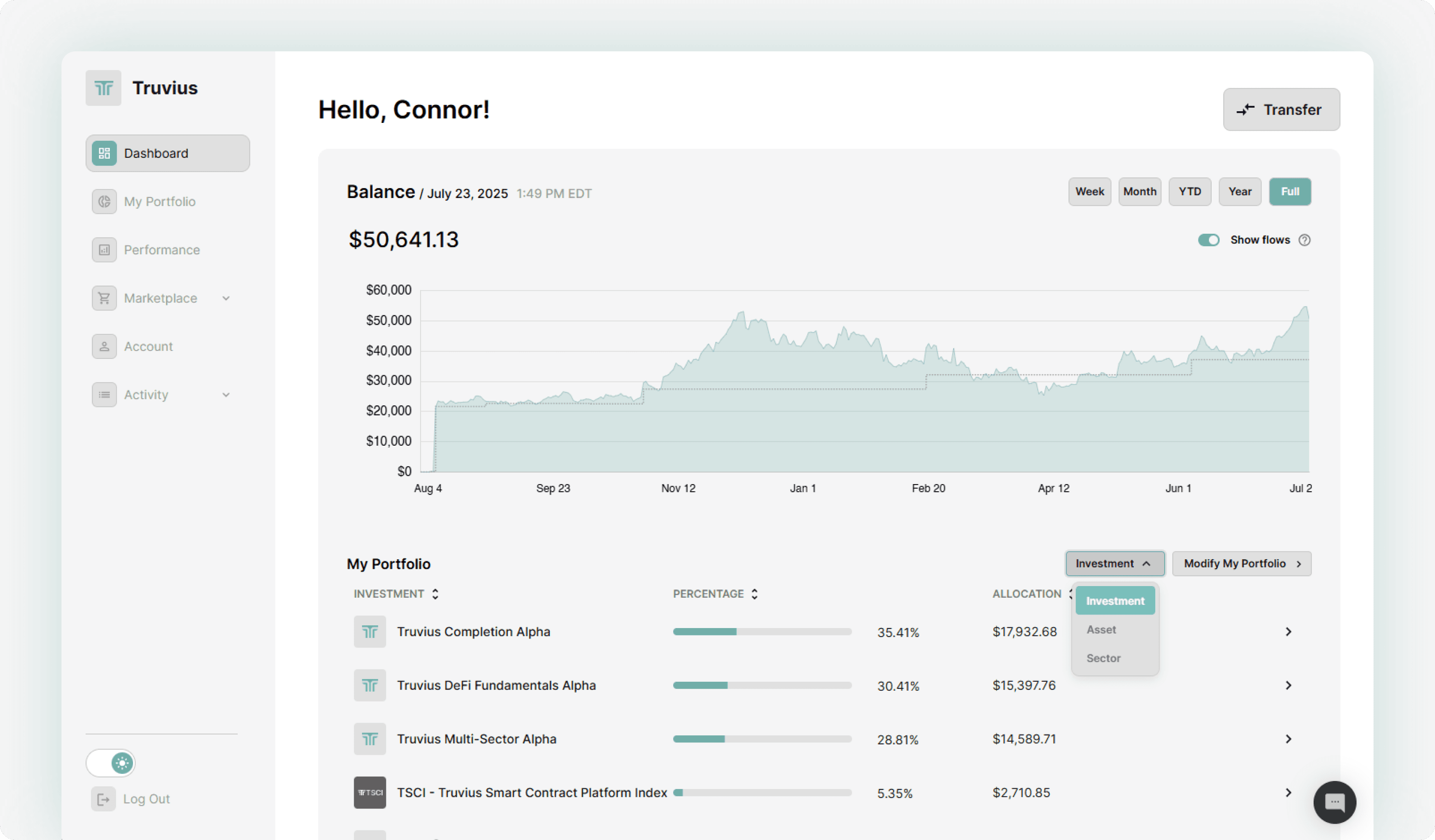Click the Transfer button
Screen dimensions: 1435x840
pos(1281,109)
